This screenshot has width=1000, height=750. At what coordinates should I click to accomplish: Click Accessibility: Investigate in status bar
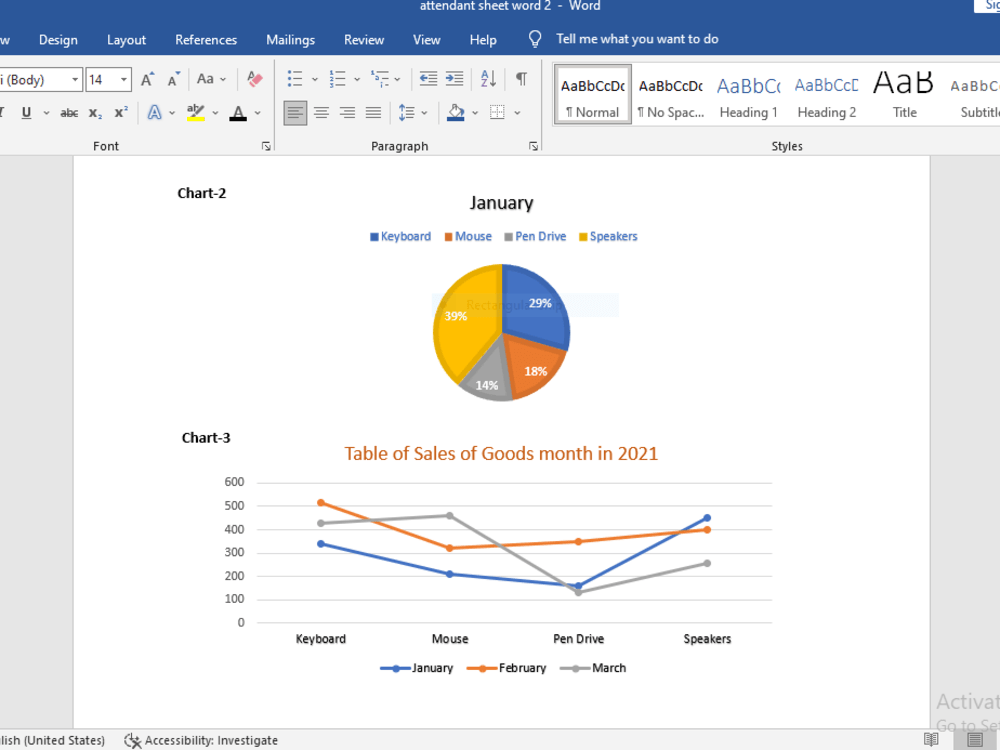[x=201, y=740]
